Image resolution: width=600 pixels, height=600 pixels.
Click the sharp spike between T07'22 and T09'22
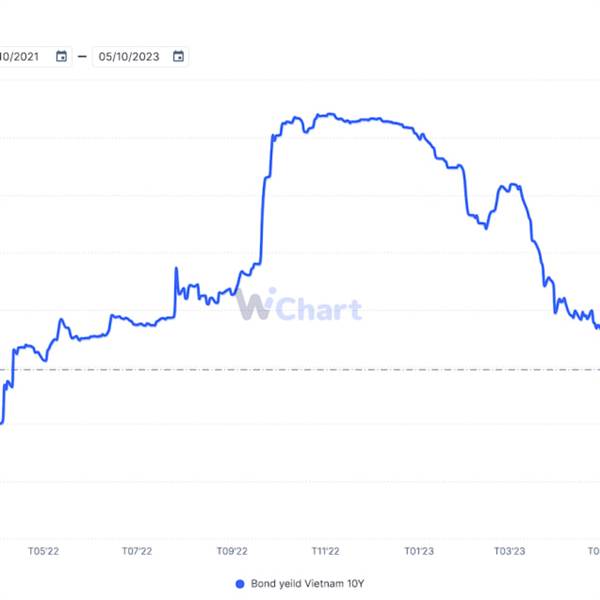pyautogui.click(x=176, y=269)
